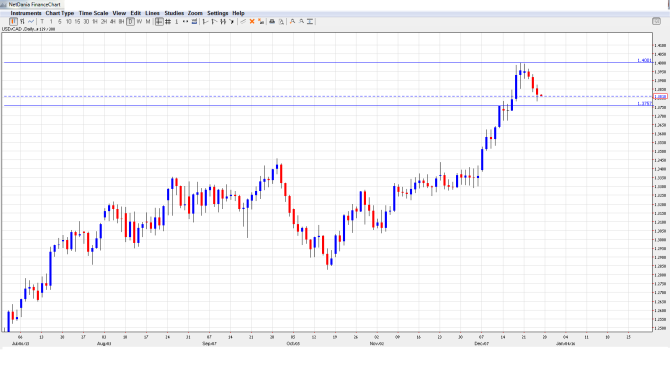Screen dimensions: 670x377
Task: Switch to 1 minute time scale
Action: coord(51,21)
